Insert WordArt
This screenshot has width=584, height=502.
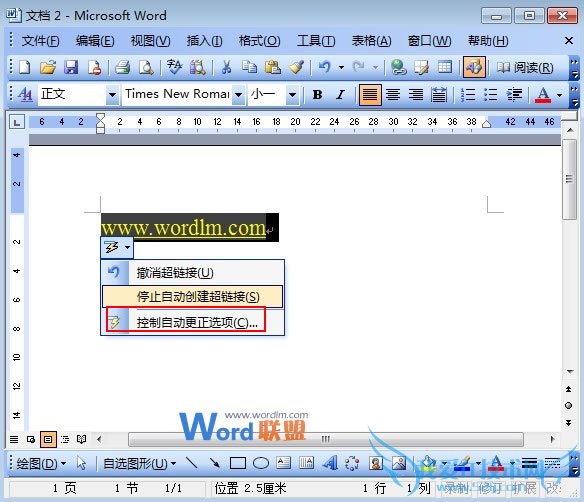tap(330, 463)
